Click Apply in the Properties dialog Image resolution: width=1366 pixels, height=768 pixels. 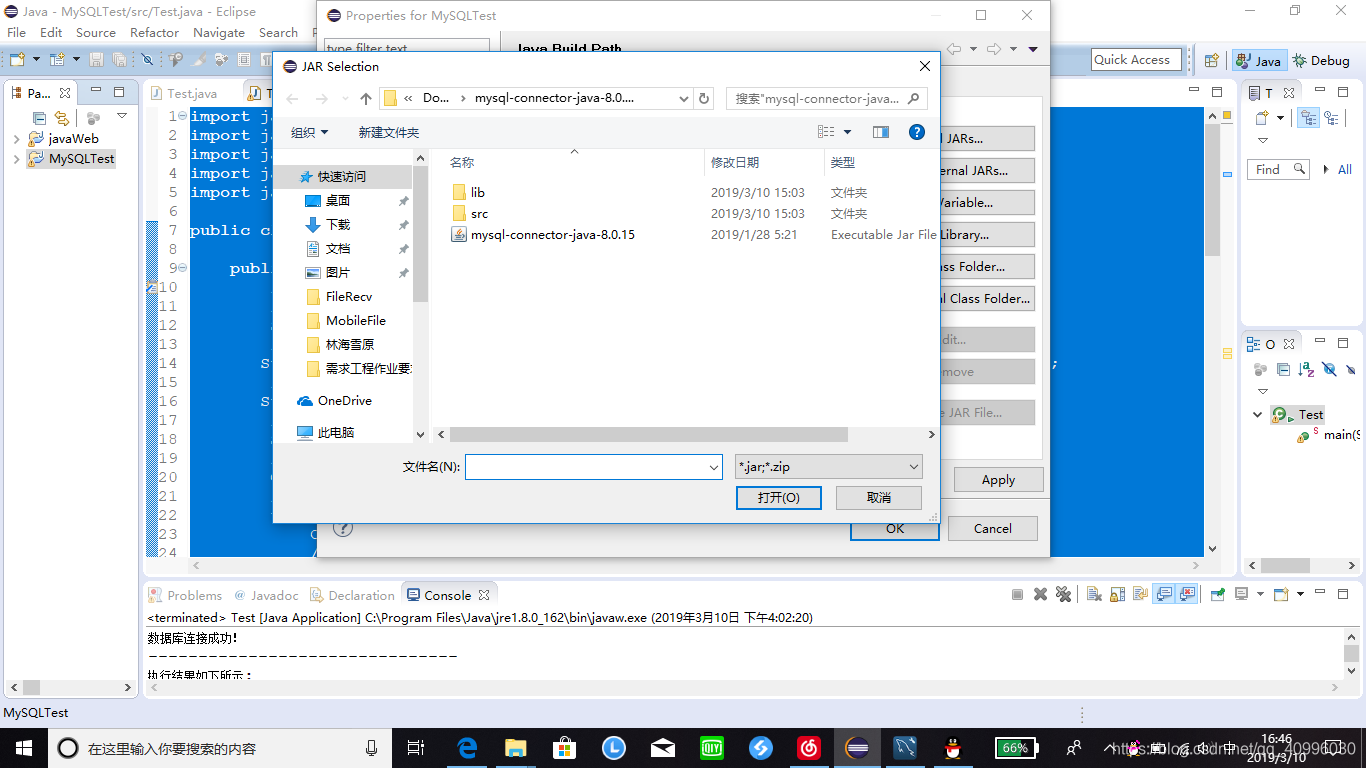(x=998, y=480)
